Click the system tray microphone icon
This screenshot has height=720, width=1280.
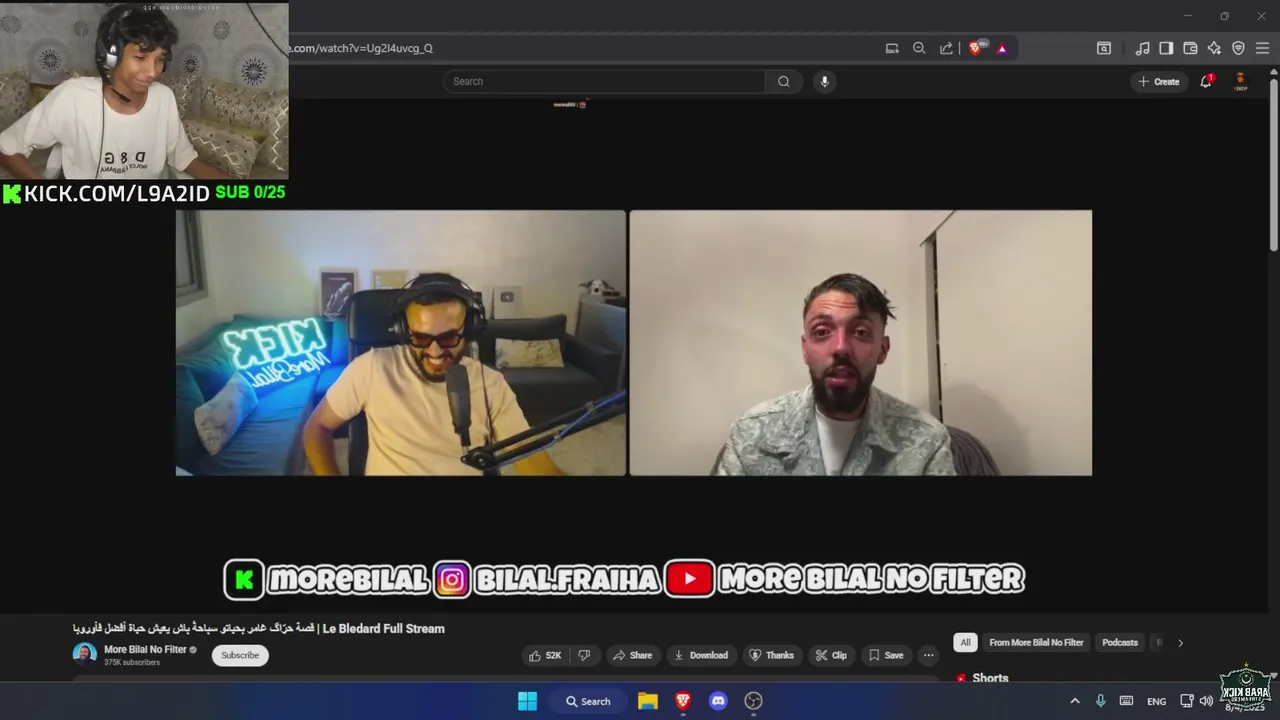tap(1100, 701)
